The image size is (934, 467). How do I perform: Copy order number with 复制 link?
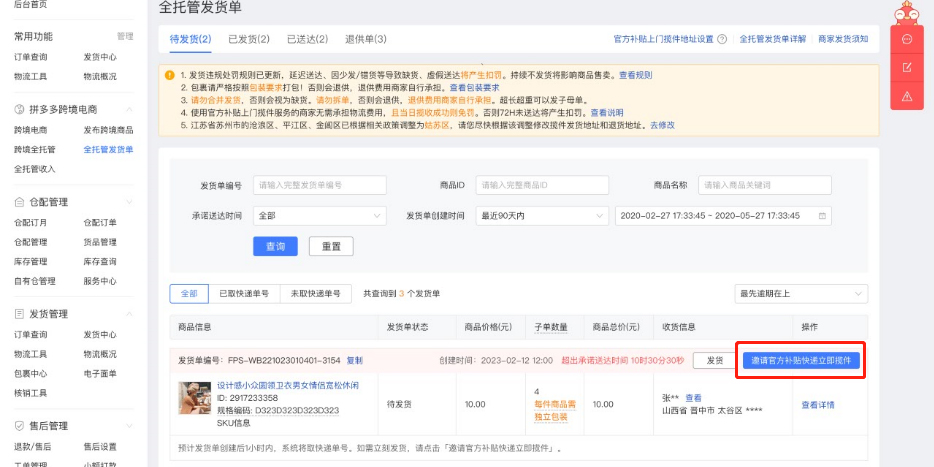(x=354, y=360)
